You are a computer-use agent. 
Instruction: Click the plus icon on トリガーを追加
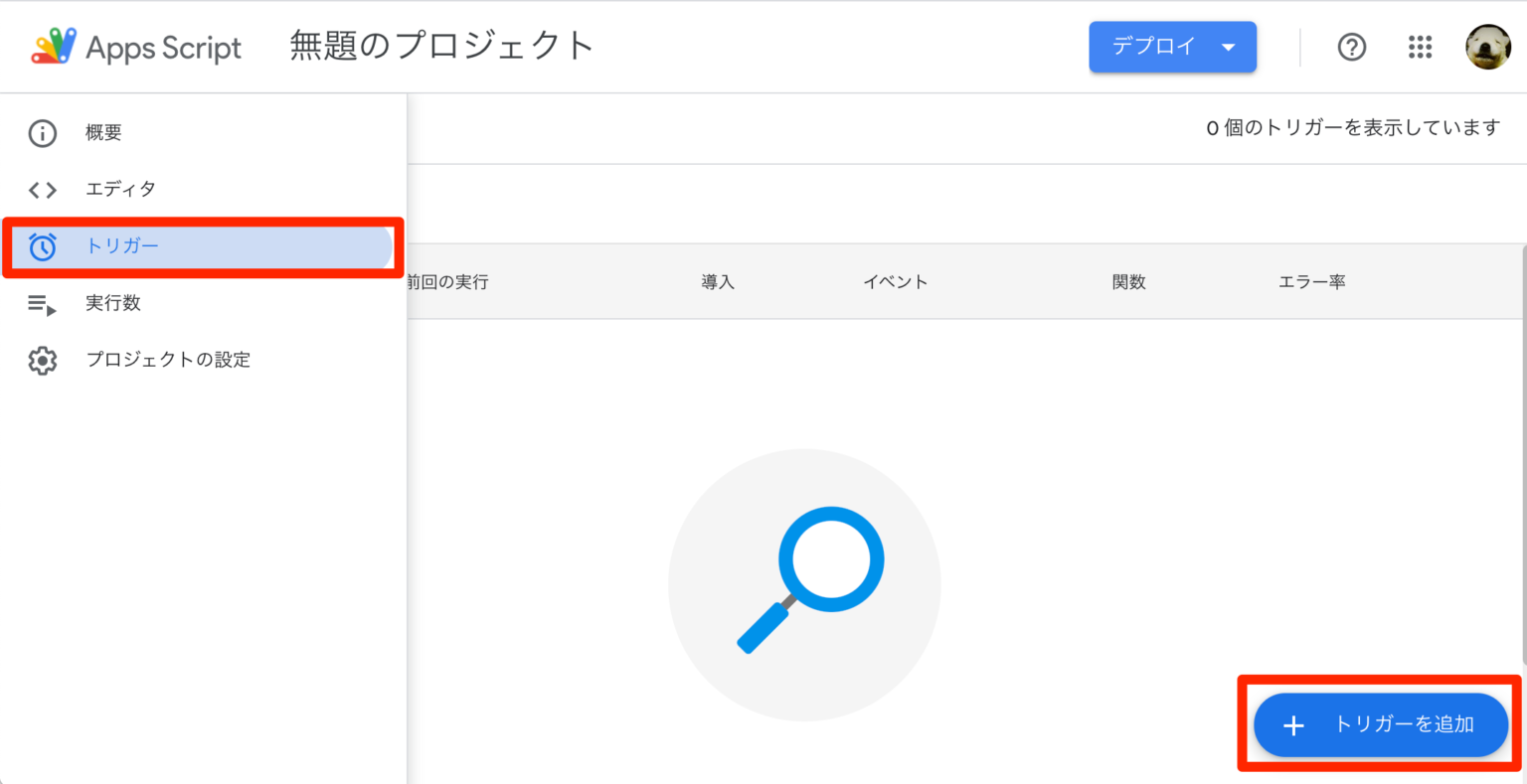pos(1293,725)
